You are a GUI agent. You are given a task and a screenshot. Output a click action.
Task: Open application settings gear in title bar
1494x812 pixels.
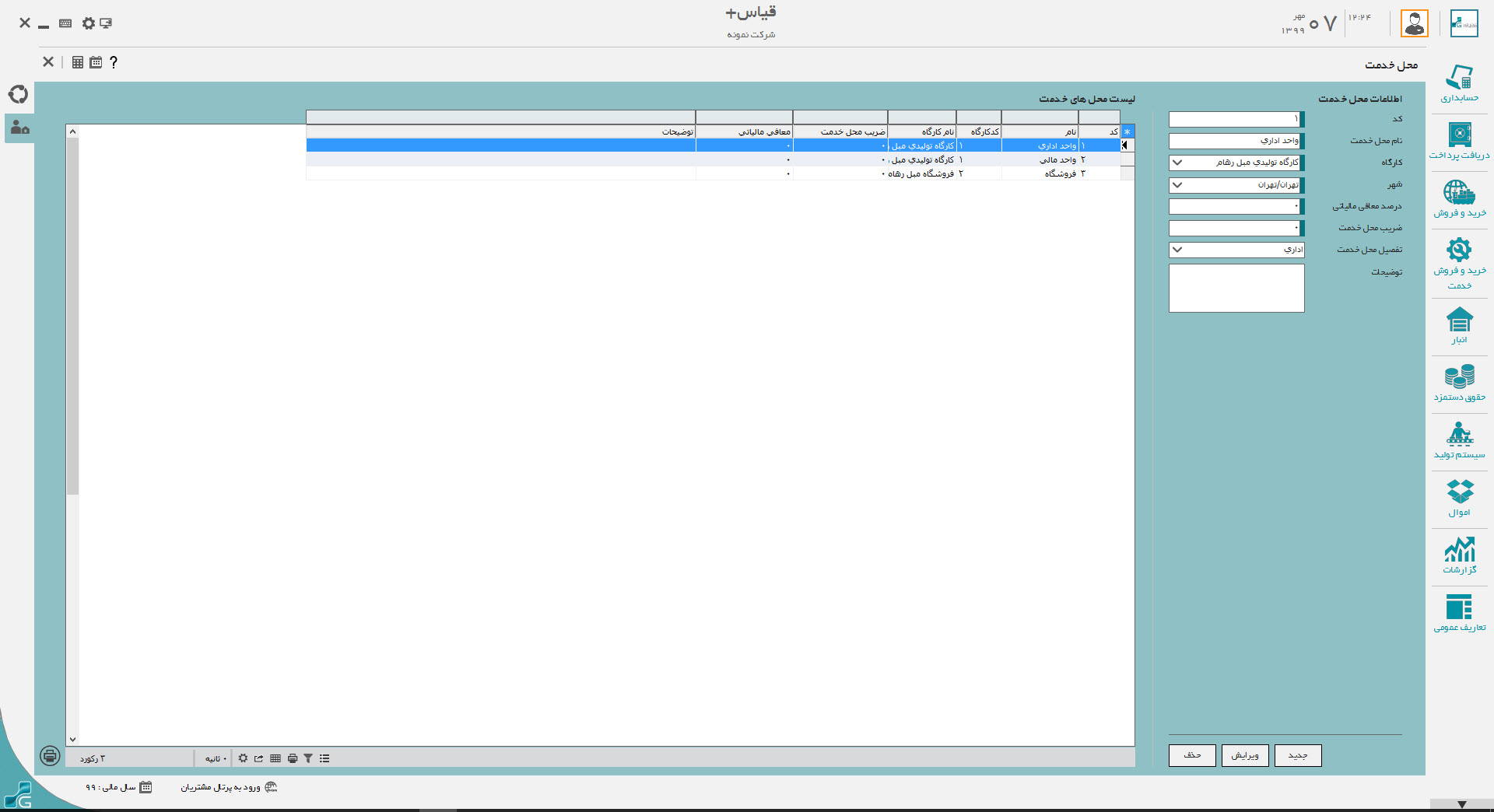[88, 23]
